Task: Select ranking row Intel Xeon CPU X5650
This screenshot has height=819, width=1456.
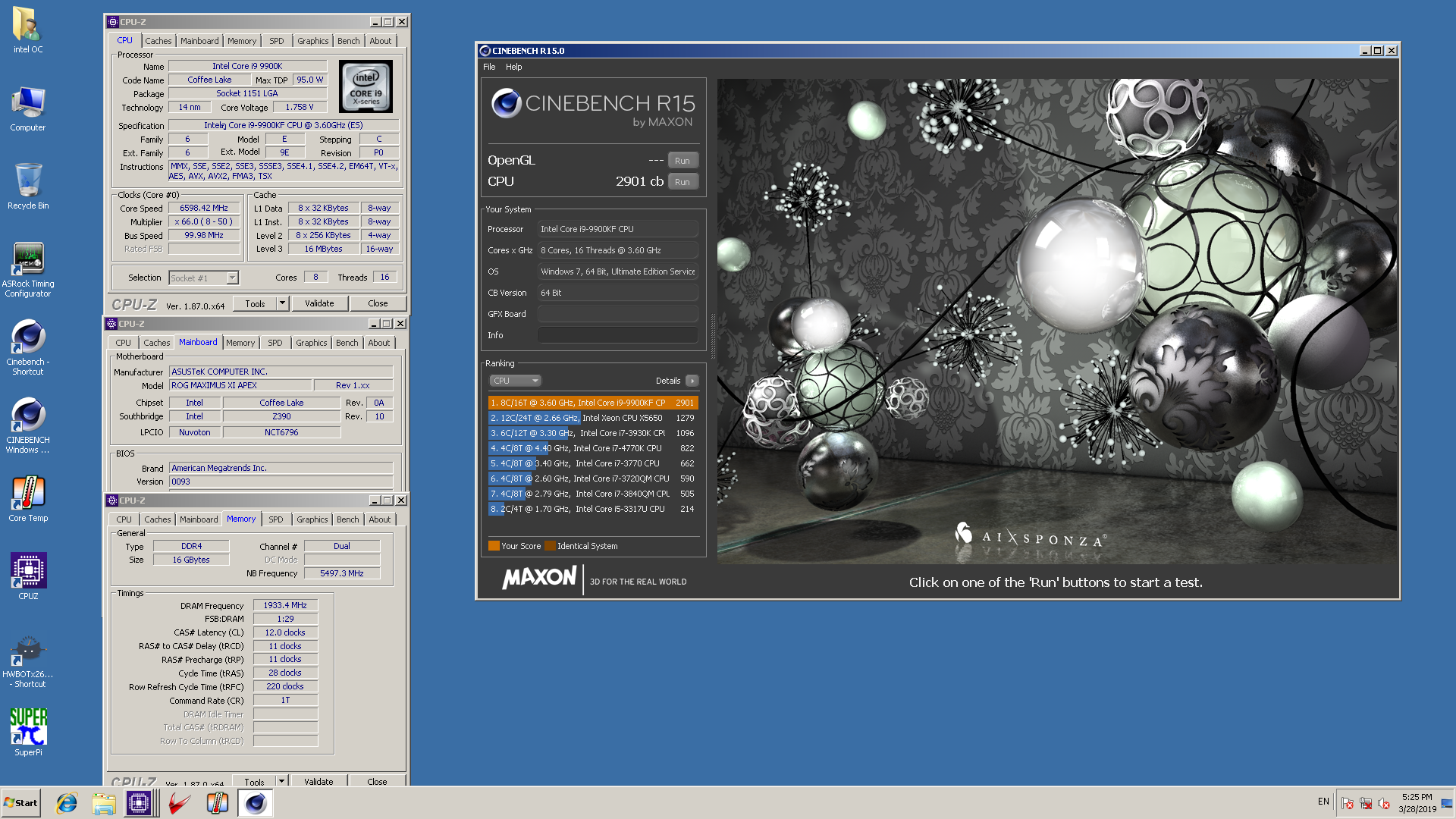Action: (x=593, y=418)
